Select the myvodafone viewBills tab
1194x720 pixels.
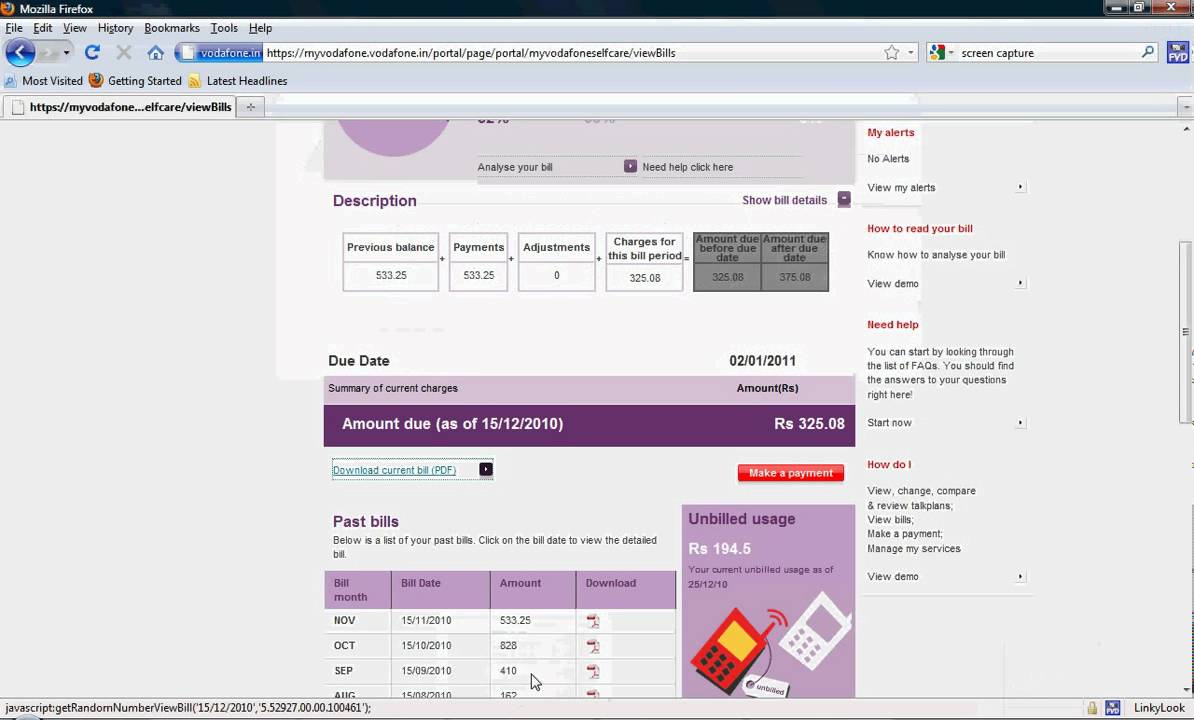(120, 107)
